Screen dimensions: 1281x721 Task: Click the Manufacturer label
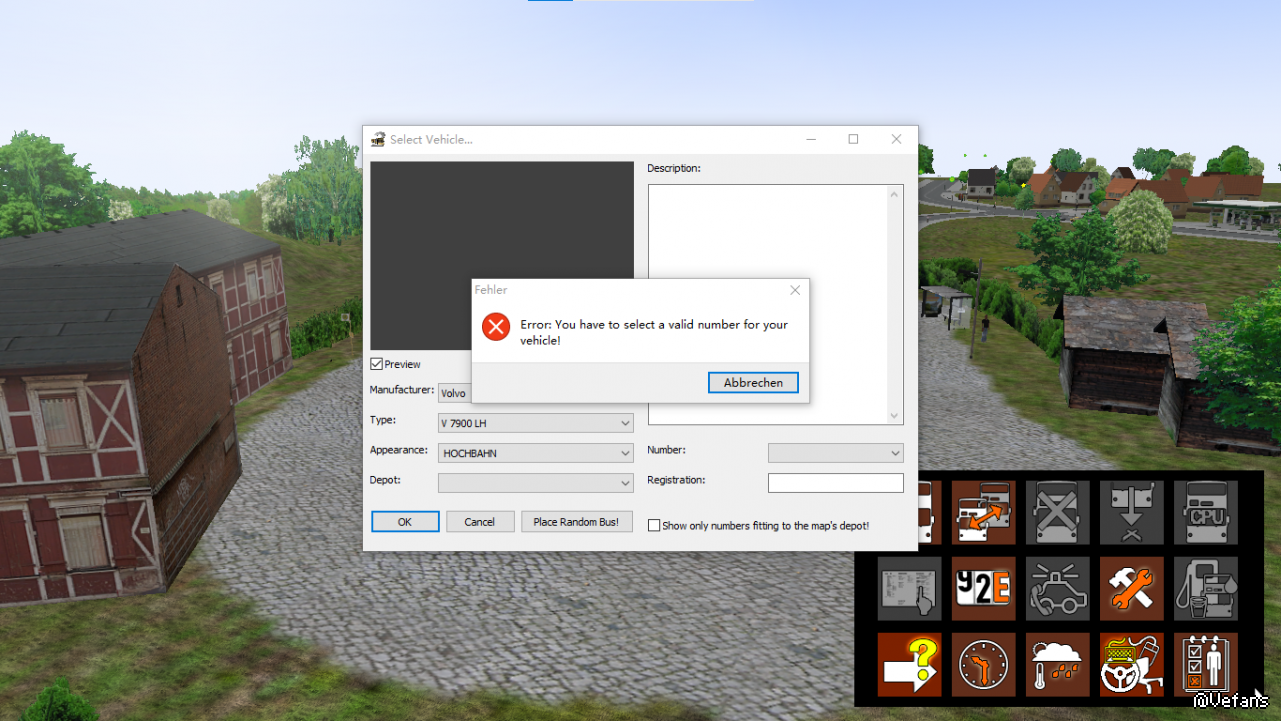click(402, 390)
